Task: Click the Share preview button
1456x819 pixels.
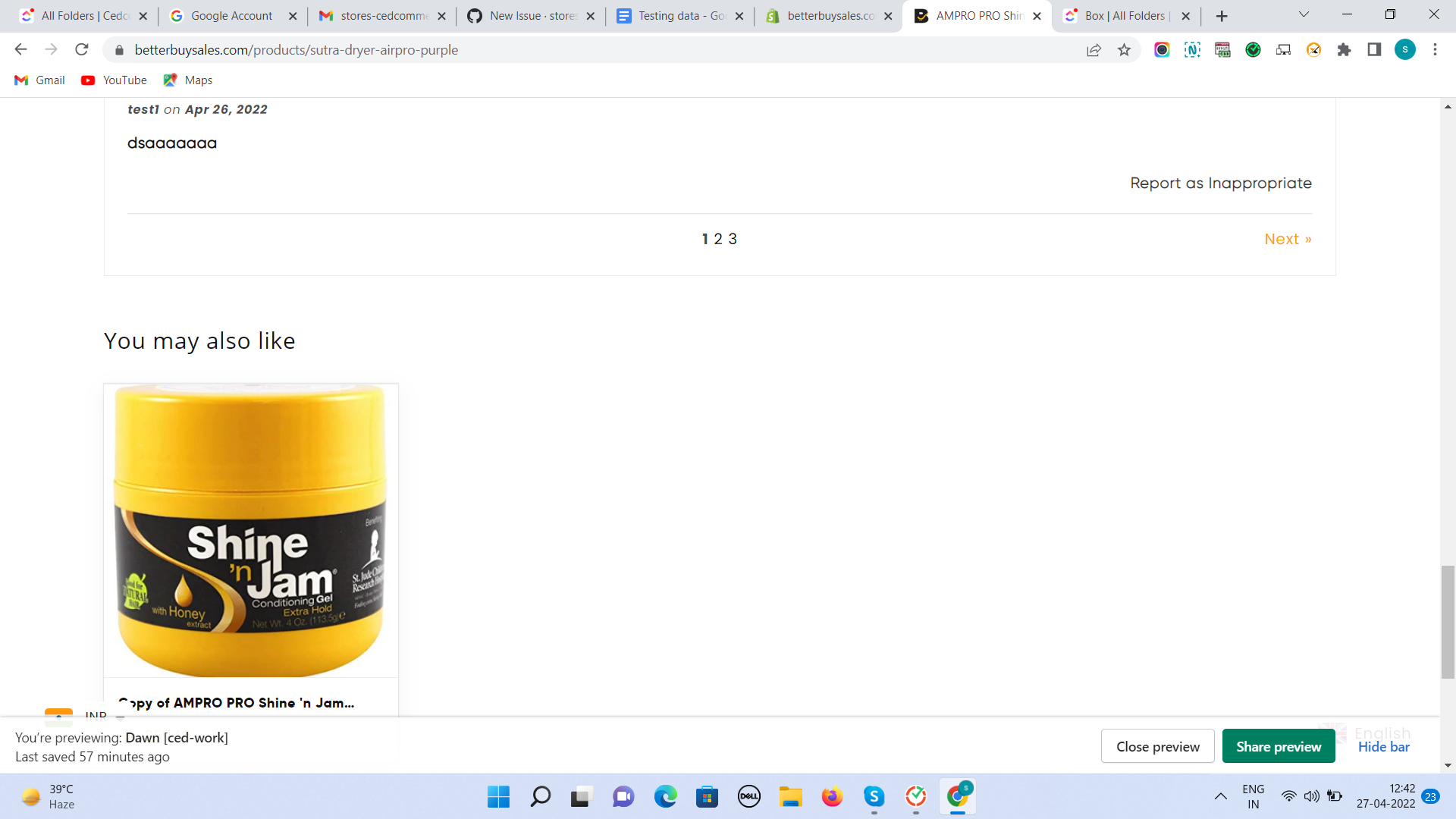Action: (x=1279, y=747)
